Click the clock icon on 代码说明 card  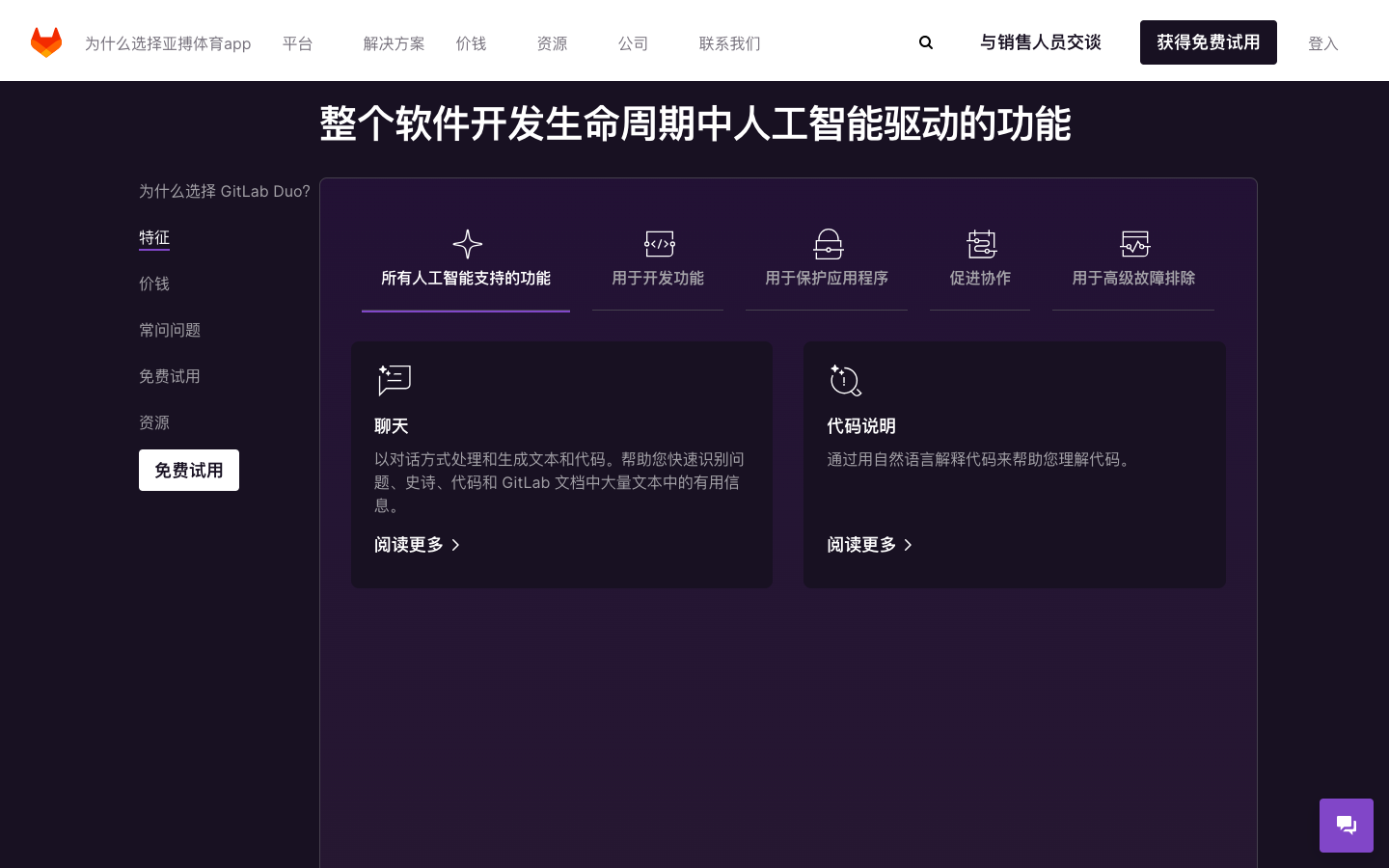coord(846,381)
